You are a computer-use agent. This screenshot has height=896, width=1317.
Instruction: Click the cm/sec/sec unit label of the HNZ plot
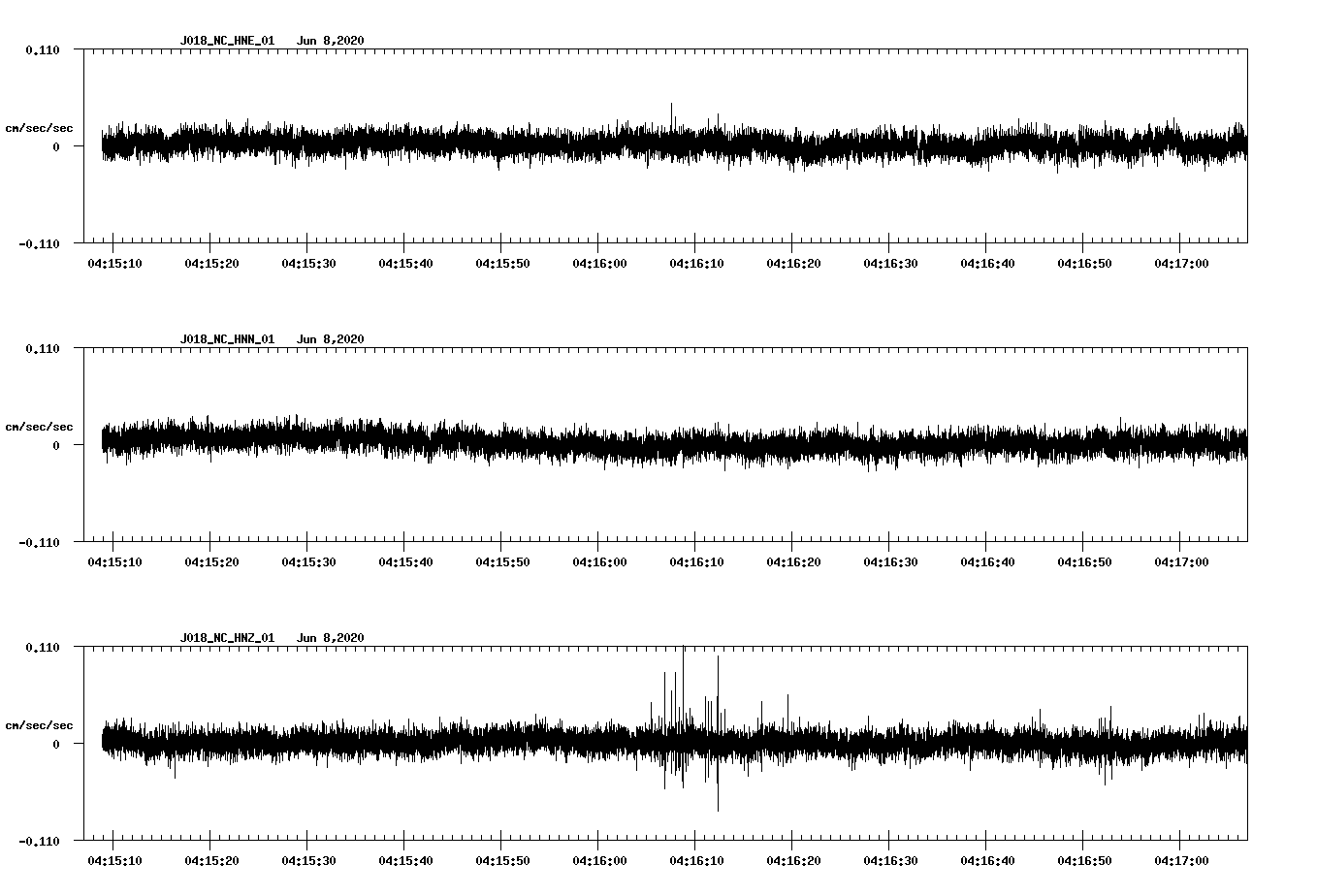(39, 725)
